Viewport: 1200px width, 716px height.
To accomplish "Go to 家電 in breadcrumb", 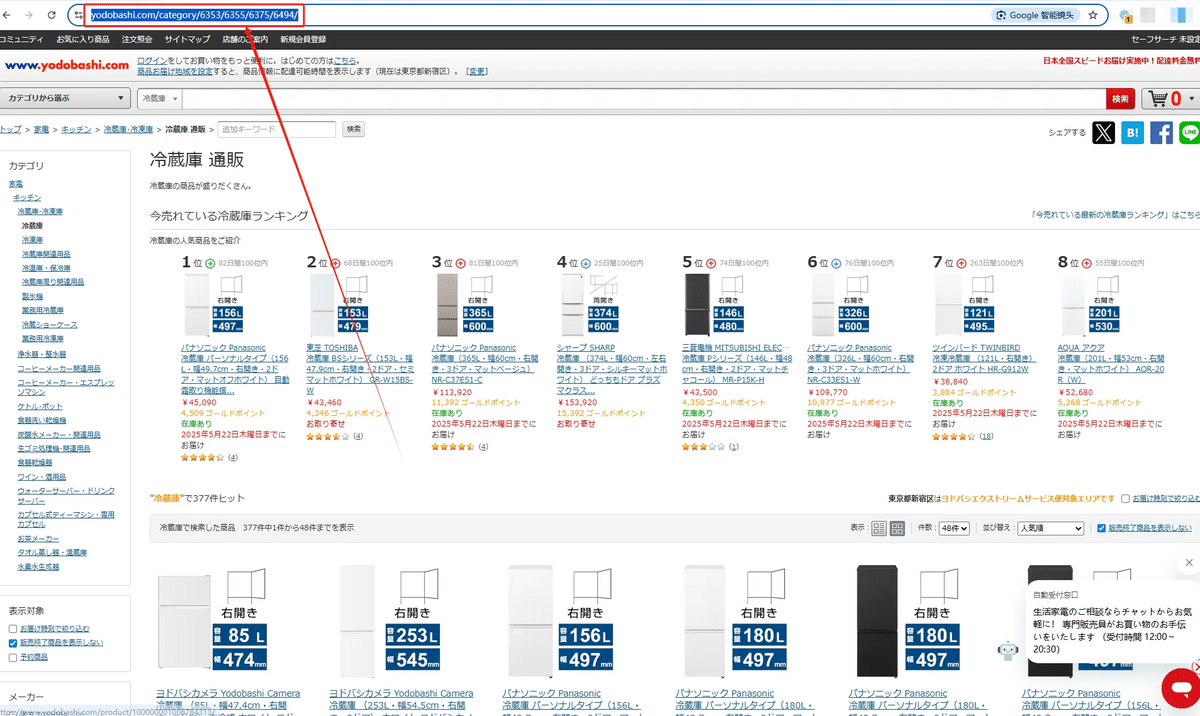I will pos(41,129).
